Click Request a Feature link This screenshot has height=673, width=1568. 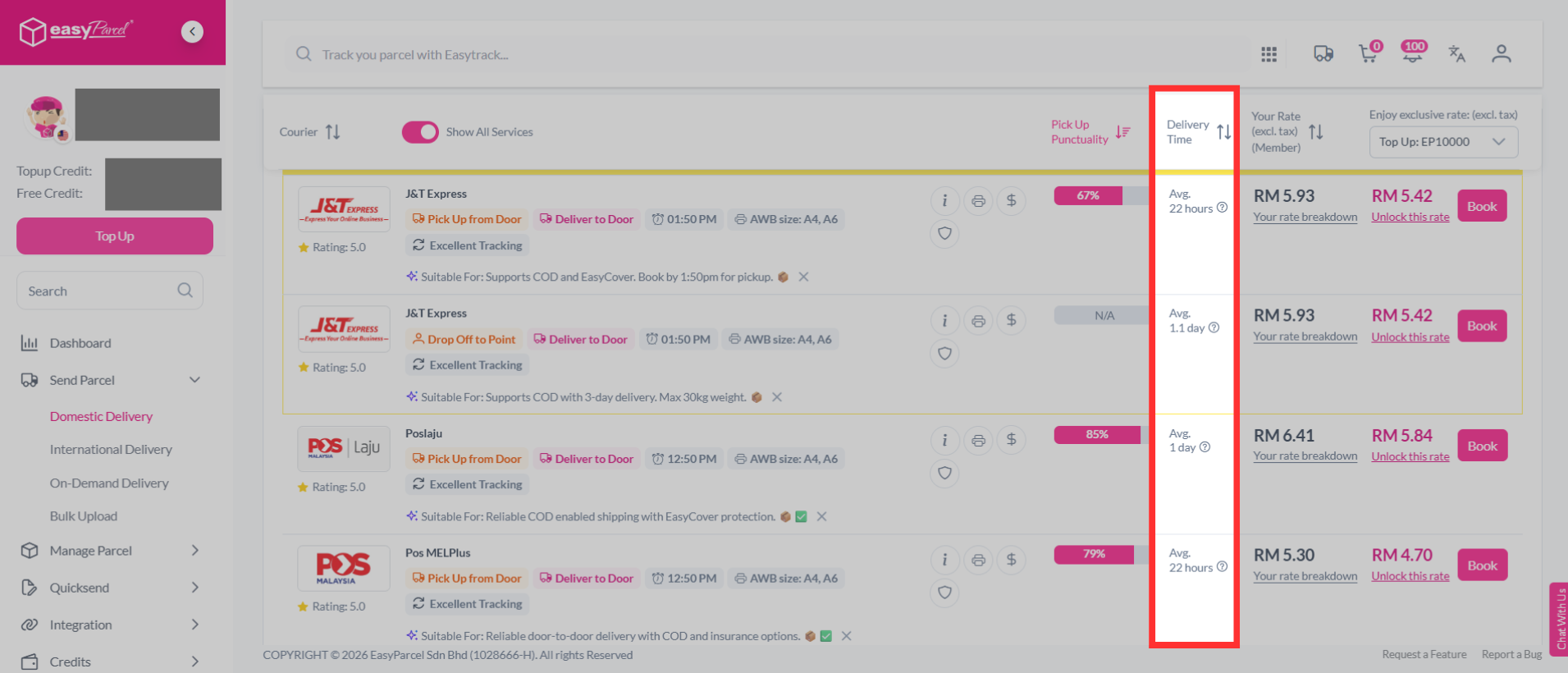(1424, 654)
